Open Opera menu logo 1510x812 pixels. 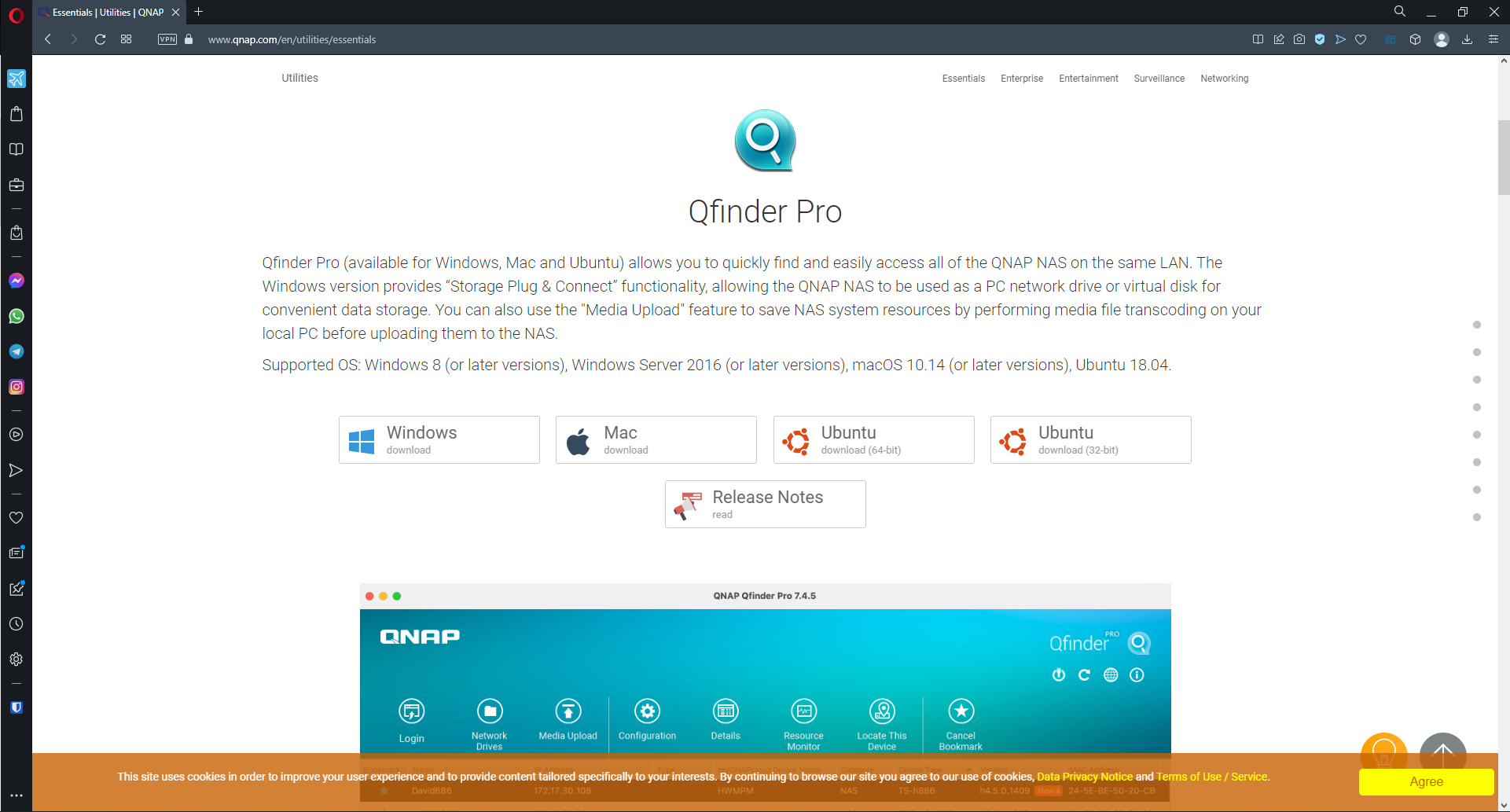point(16,15)
